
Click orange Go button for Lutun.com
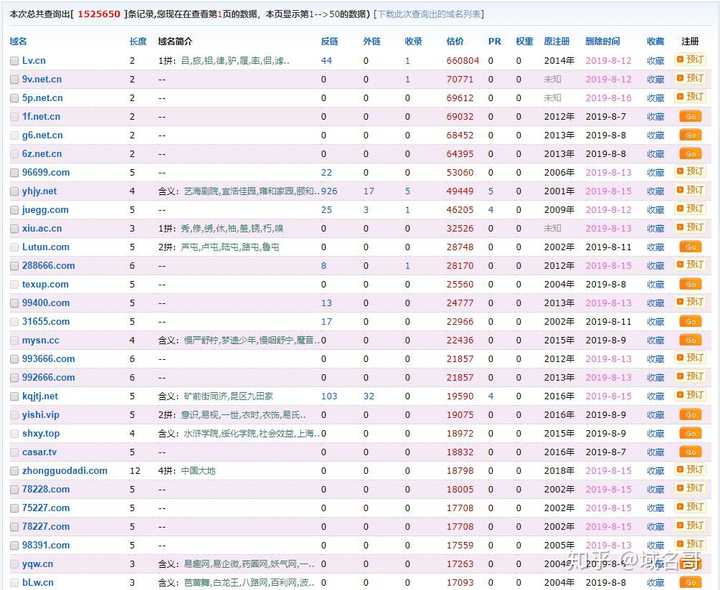pos(690,247)
